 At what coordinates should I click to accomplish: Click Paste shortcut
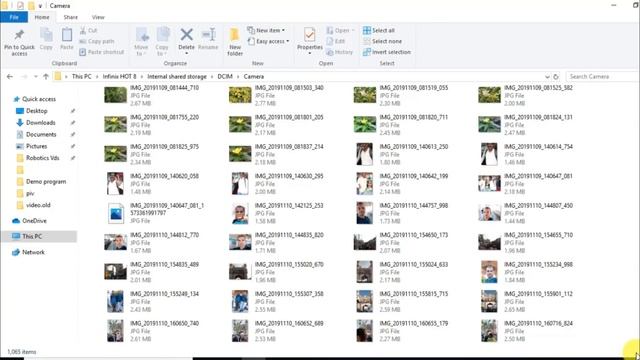click(102, 52)
